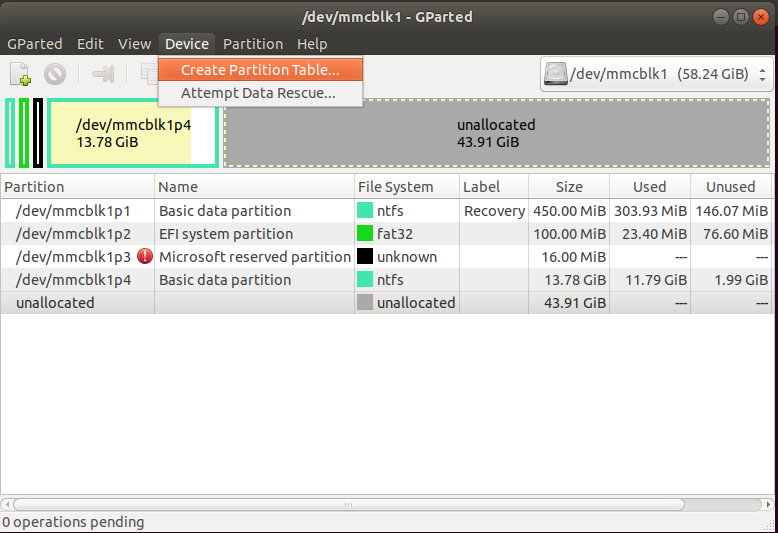The height and width of the screenshot is (533, 778).
Task: Click the scrollbar left arrow
Action: (6, 505)
